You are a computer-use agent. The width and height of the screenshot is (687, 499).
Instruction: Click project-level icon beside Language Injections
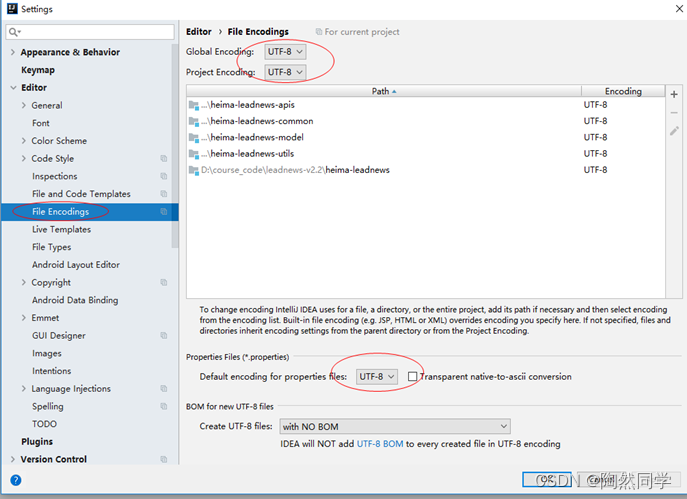coord(163,389)
